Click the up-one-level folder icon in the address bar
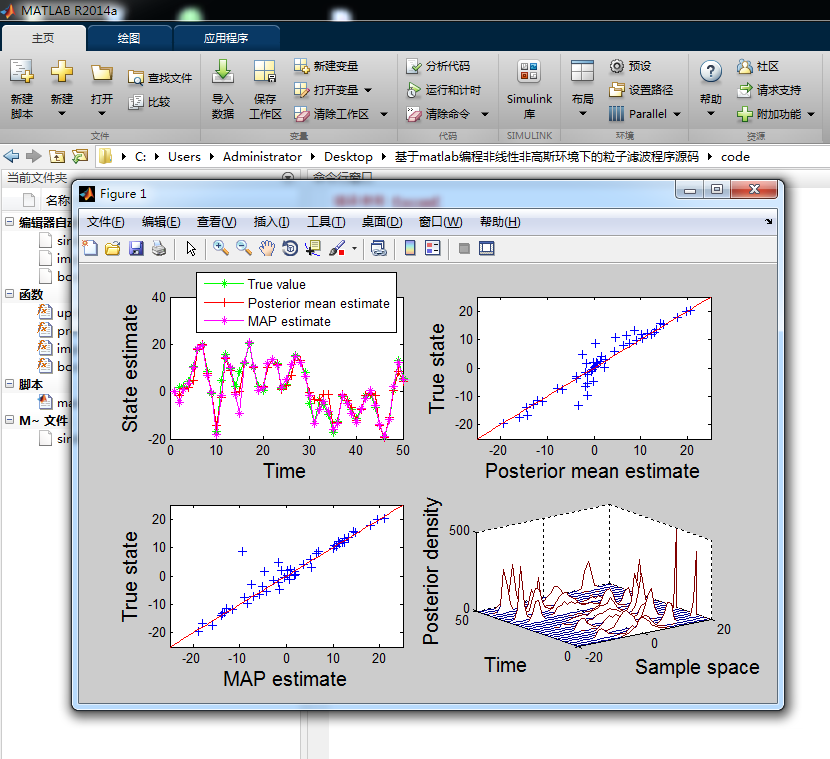Viewport: 830px width, 759px height. click(x=57, y=156)
